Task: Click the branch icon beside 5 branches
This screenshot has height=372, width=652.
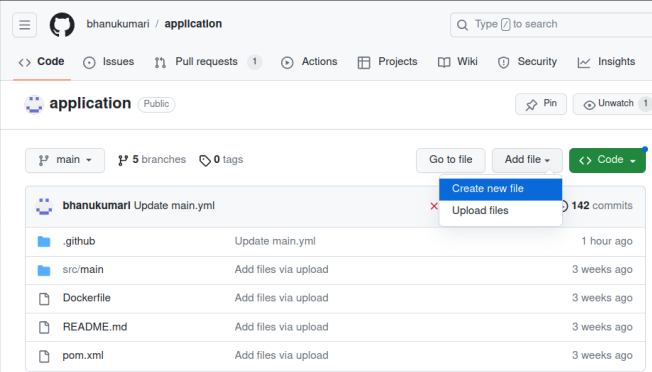Action: 123,160
